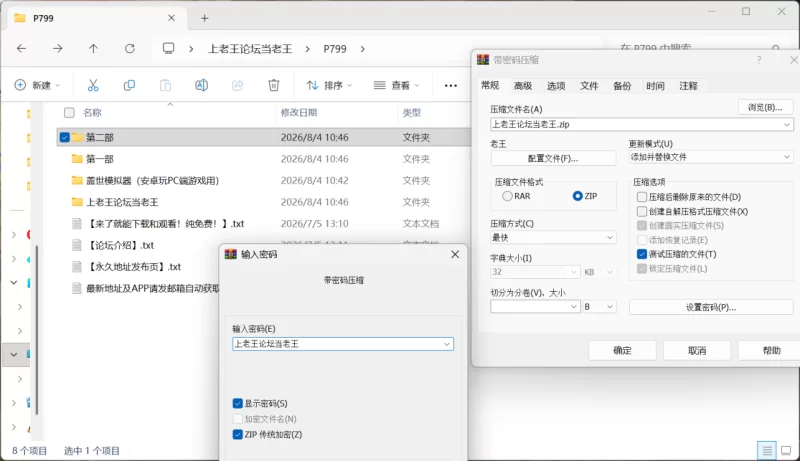Screen dimensions: 800x461
Task: Toggle 测试压缩的文件 checkbox
Action: point(642,254)
